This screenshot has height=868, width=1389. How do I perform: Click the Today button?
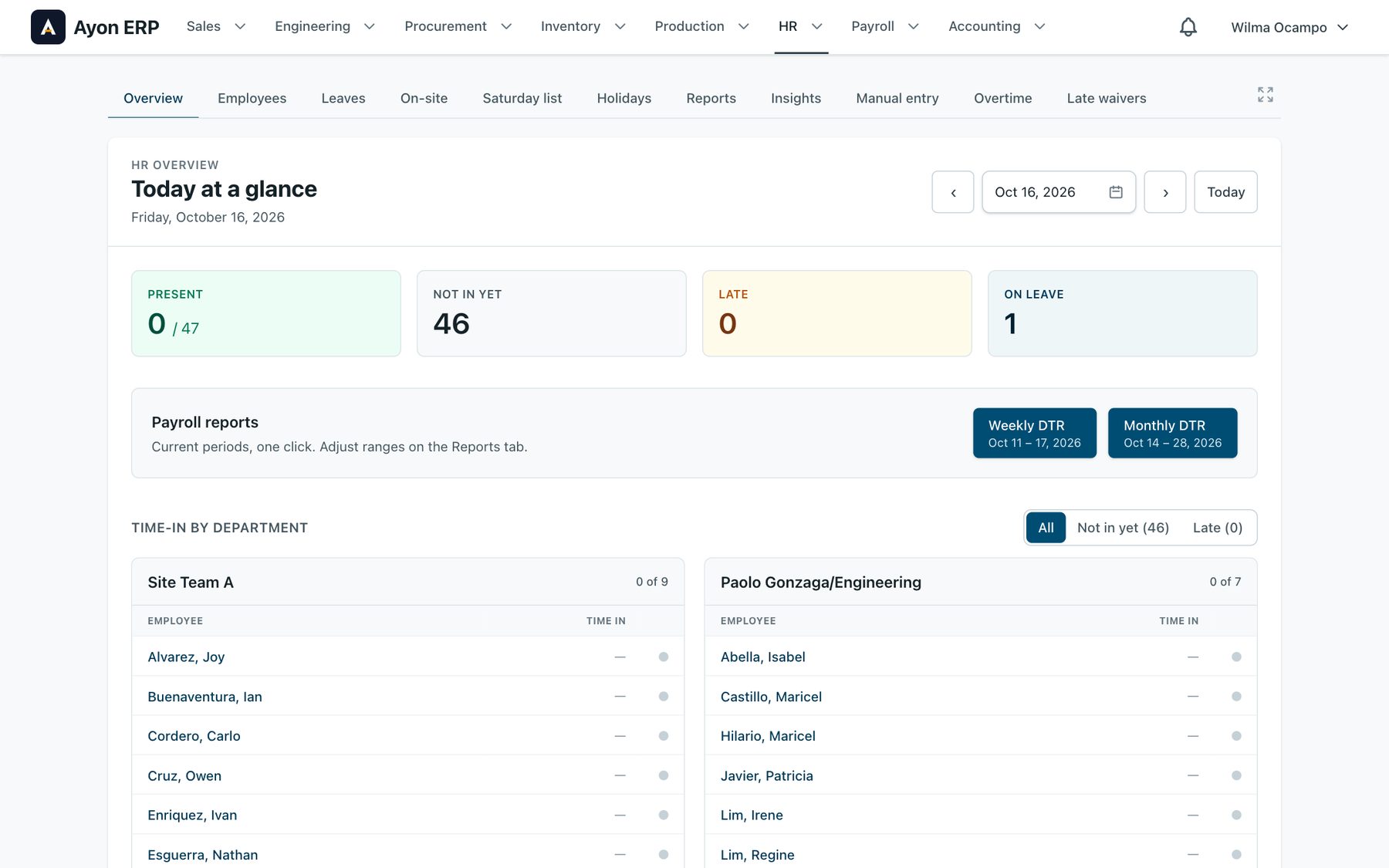coord(1225,192)
